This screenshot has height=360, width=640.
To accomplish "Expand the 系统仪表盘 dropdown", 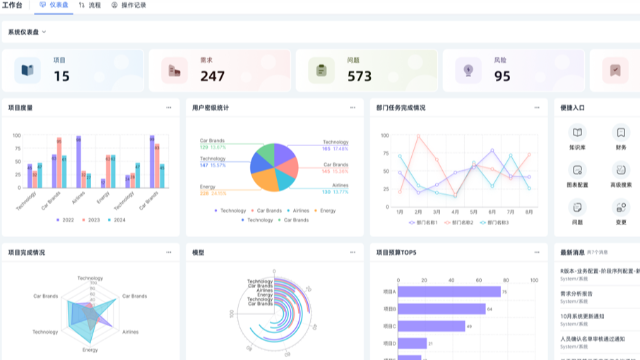I will [27, 32].
